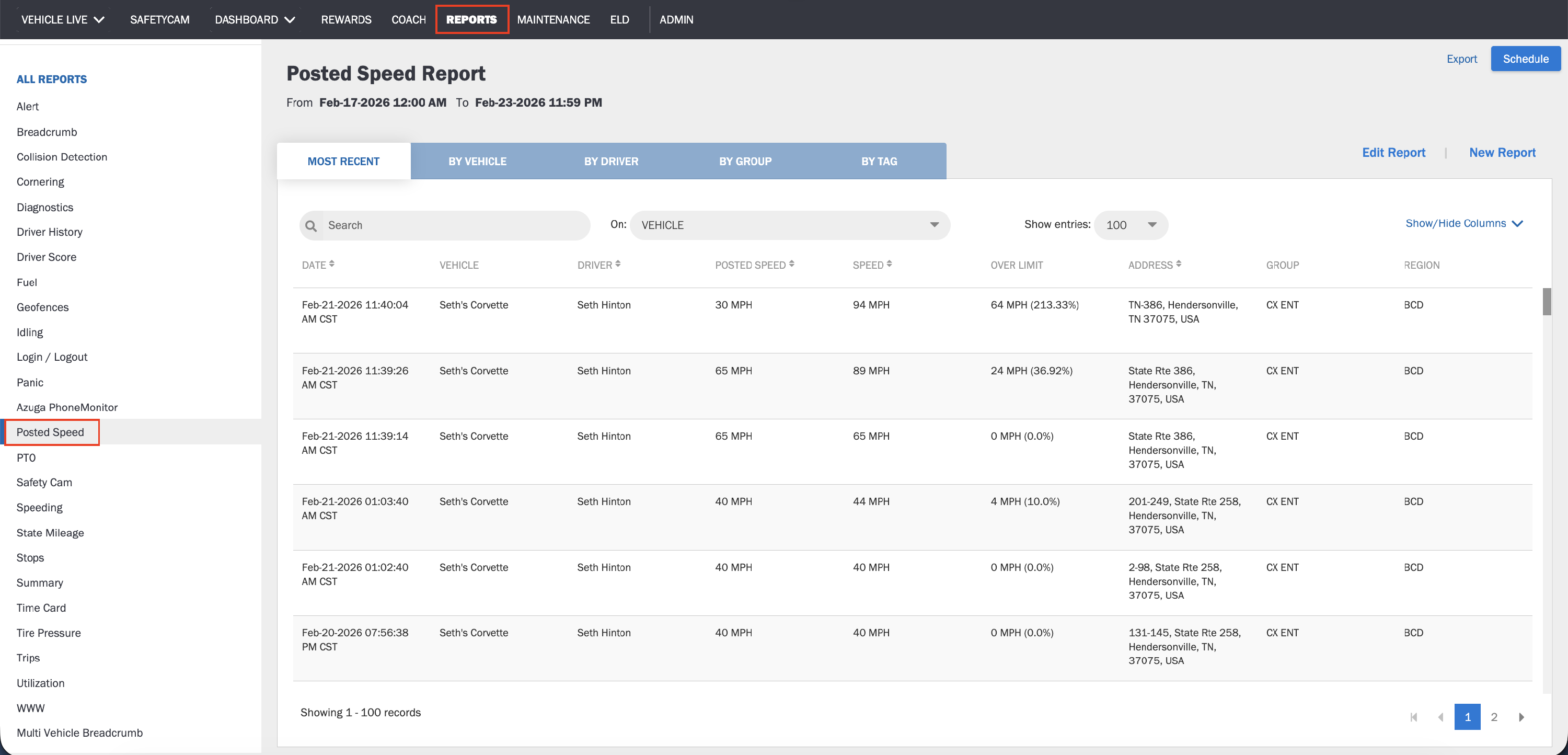Viewport: 1568px width, 755px height.
Task: Sort by the POSTED SPEED column arrows
Action: point(791,264)
